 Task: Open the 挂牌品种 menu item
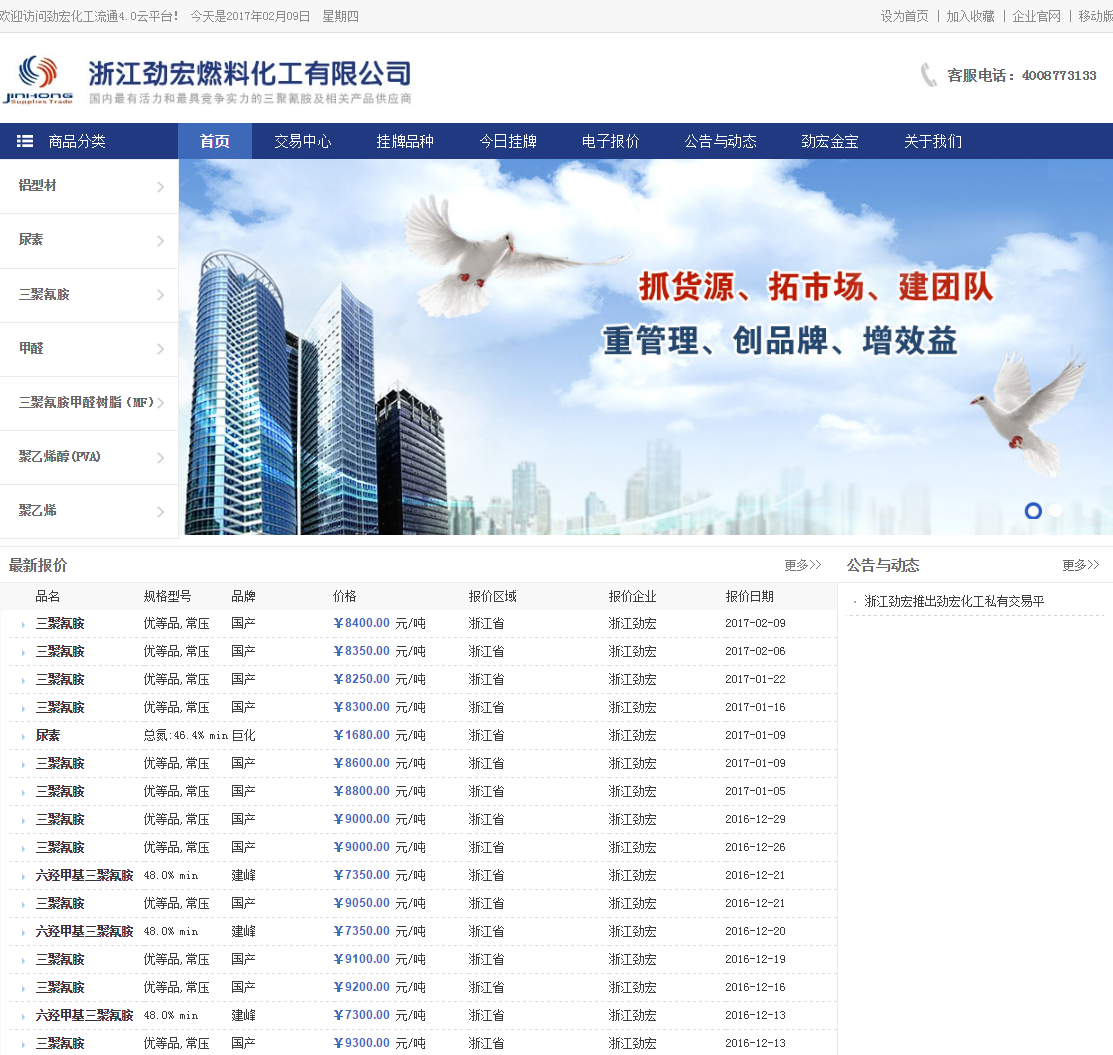tap(405, 141)
